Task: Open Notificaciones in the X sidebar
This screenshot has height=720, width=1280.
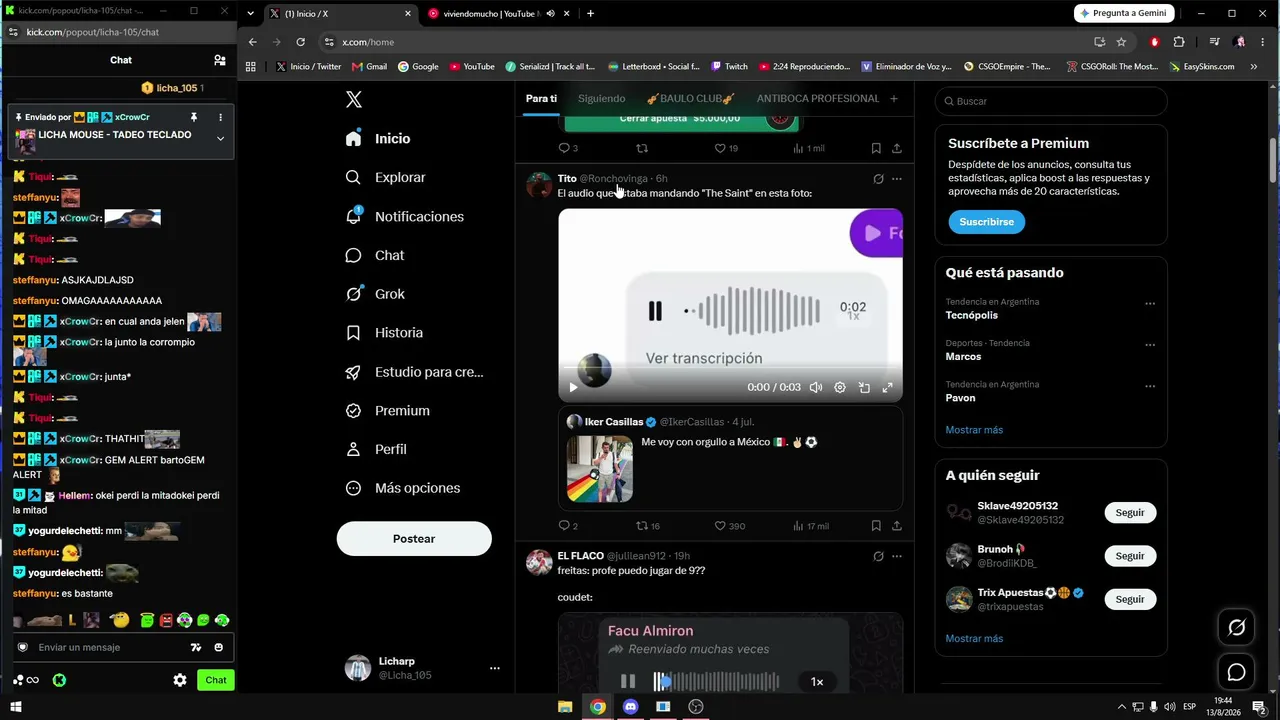Action: [404, 216]
